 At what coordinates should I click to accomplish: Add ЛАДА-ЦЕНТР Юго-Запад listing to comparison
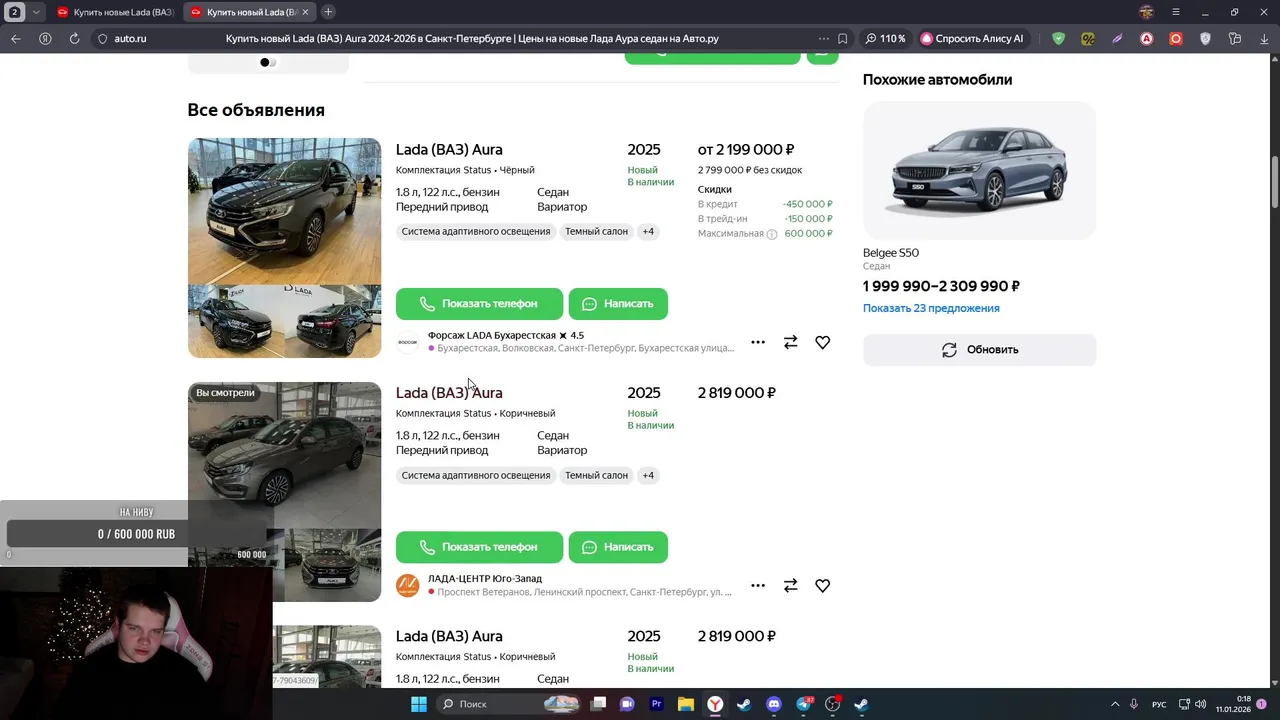tap(790, 586)
